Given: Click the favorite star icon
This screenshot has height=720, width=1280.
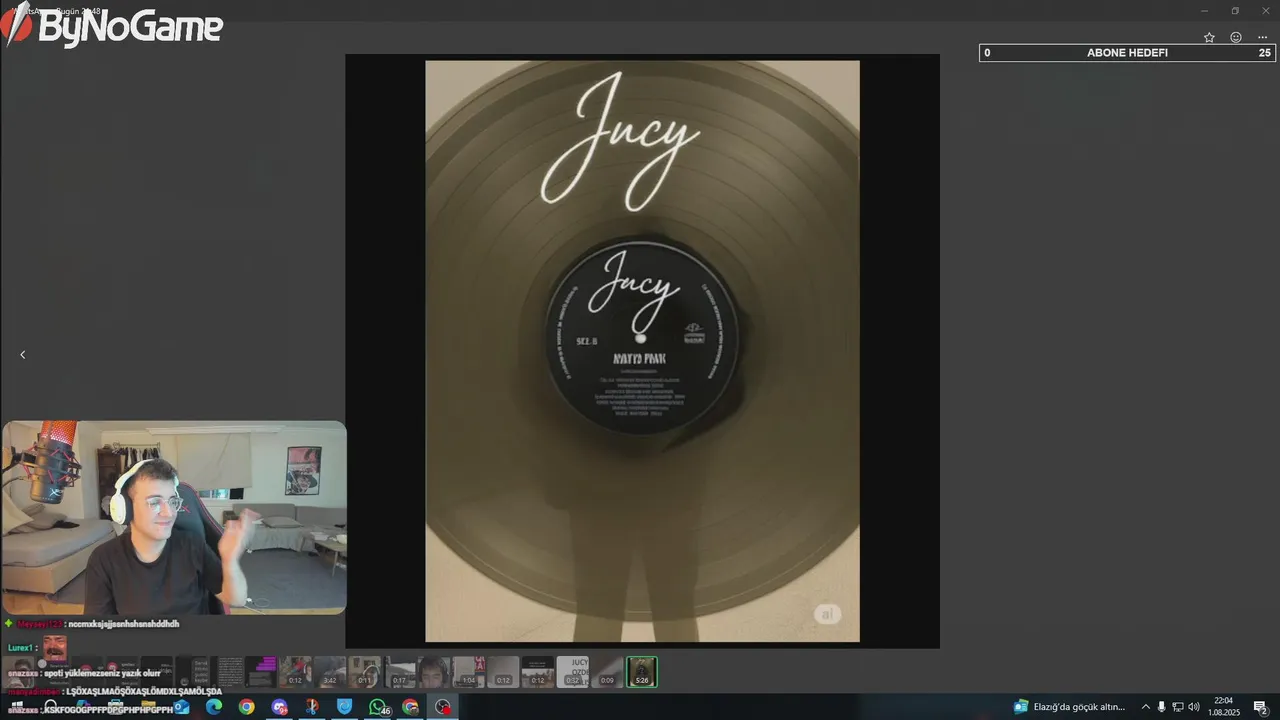Looking at the screenshot, I should tap(1209, 37).
